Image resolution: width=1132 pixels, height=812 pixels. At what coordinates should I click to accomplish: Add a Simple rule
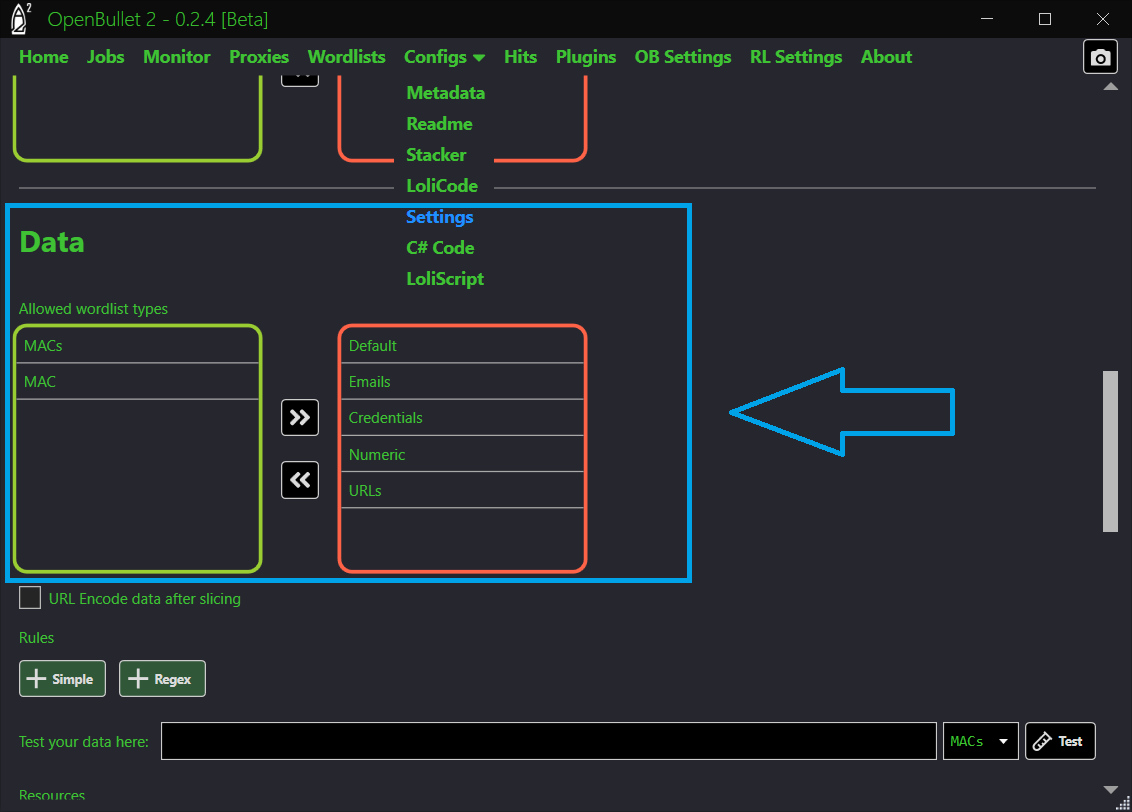[62, 679]
